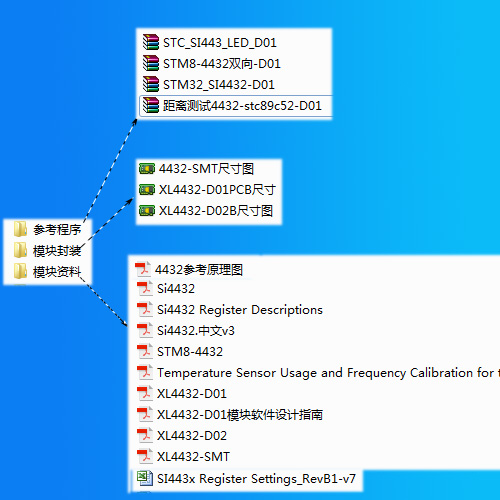Screen dimensions: 500x500
Task: Select SI443x Register Settings_RevB1-v7 Excel file
Action: (247, 479)
